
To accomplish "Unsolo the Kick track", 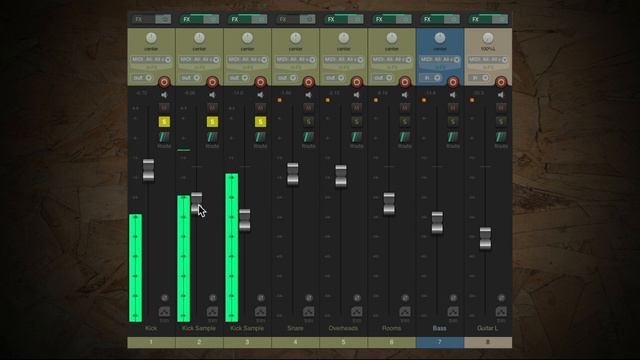I will (164, 122).
